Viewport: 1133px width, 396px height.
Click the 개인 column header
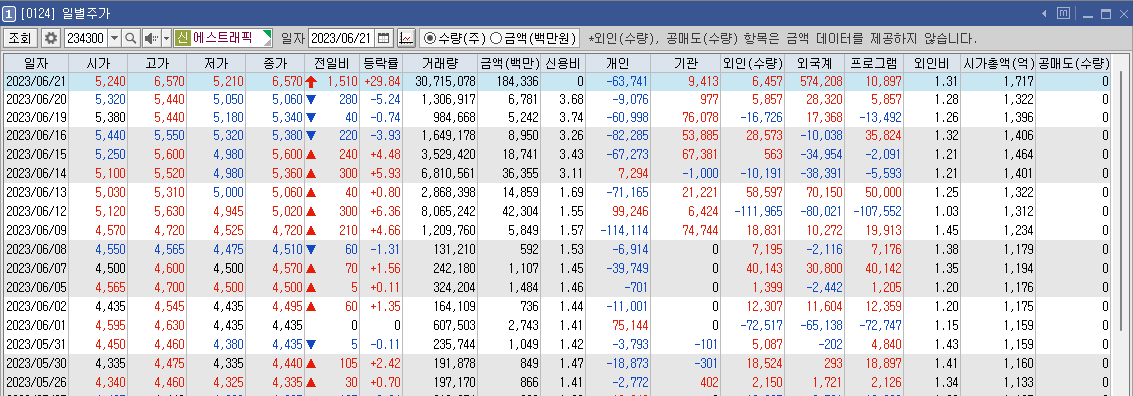(x=619, y=64)
